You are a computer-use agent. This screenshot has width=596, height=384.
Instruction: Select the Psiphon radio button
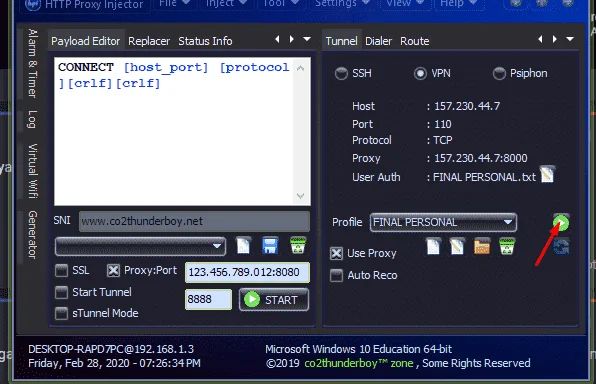499,73
